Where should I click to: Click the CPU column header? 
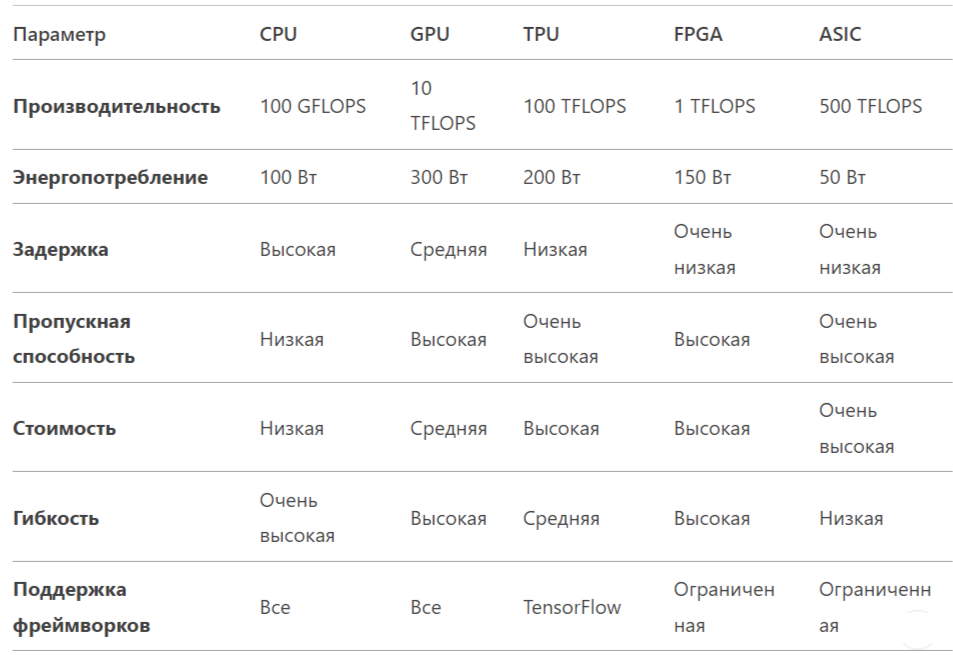point(278,34)
